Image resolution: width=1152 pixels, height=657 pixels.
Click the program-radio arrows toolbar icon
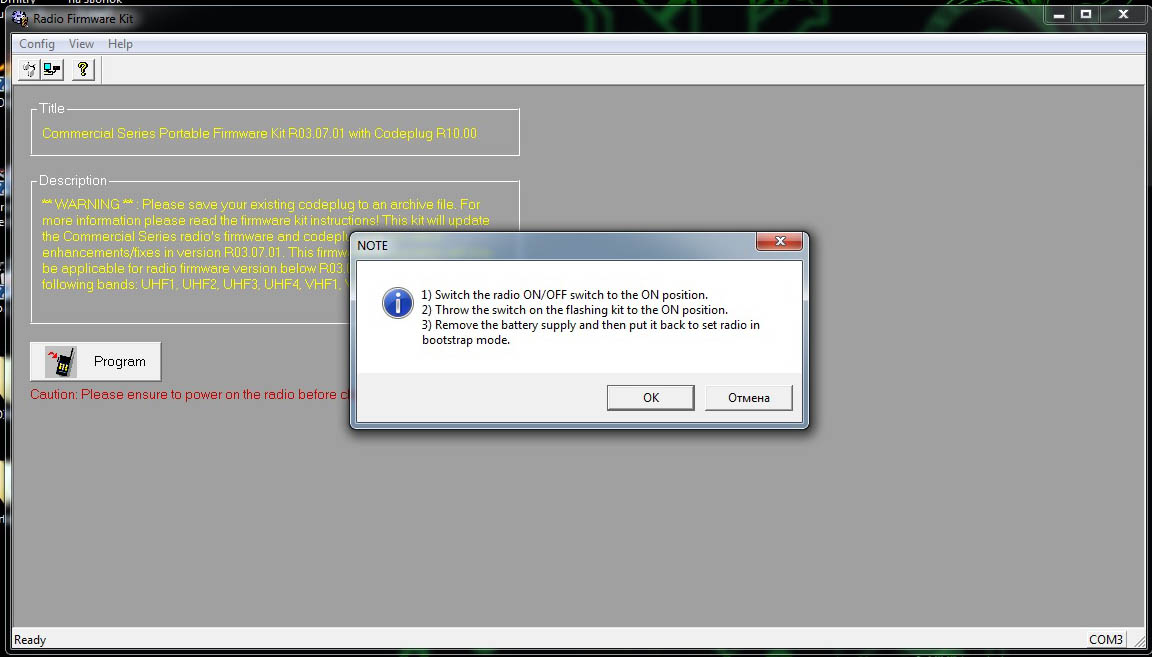(x=29, y=70)
